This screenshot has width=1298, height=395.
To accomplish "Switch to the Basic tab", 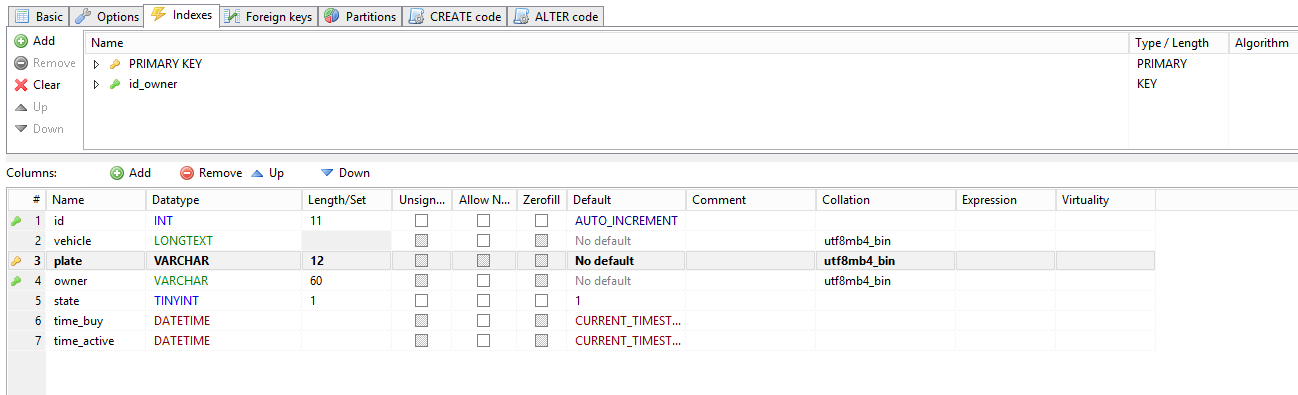I will pos(38,17).
